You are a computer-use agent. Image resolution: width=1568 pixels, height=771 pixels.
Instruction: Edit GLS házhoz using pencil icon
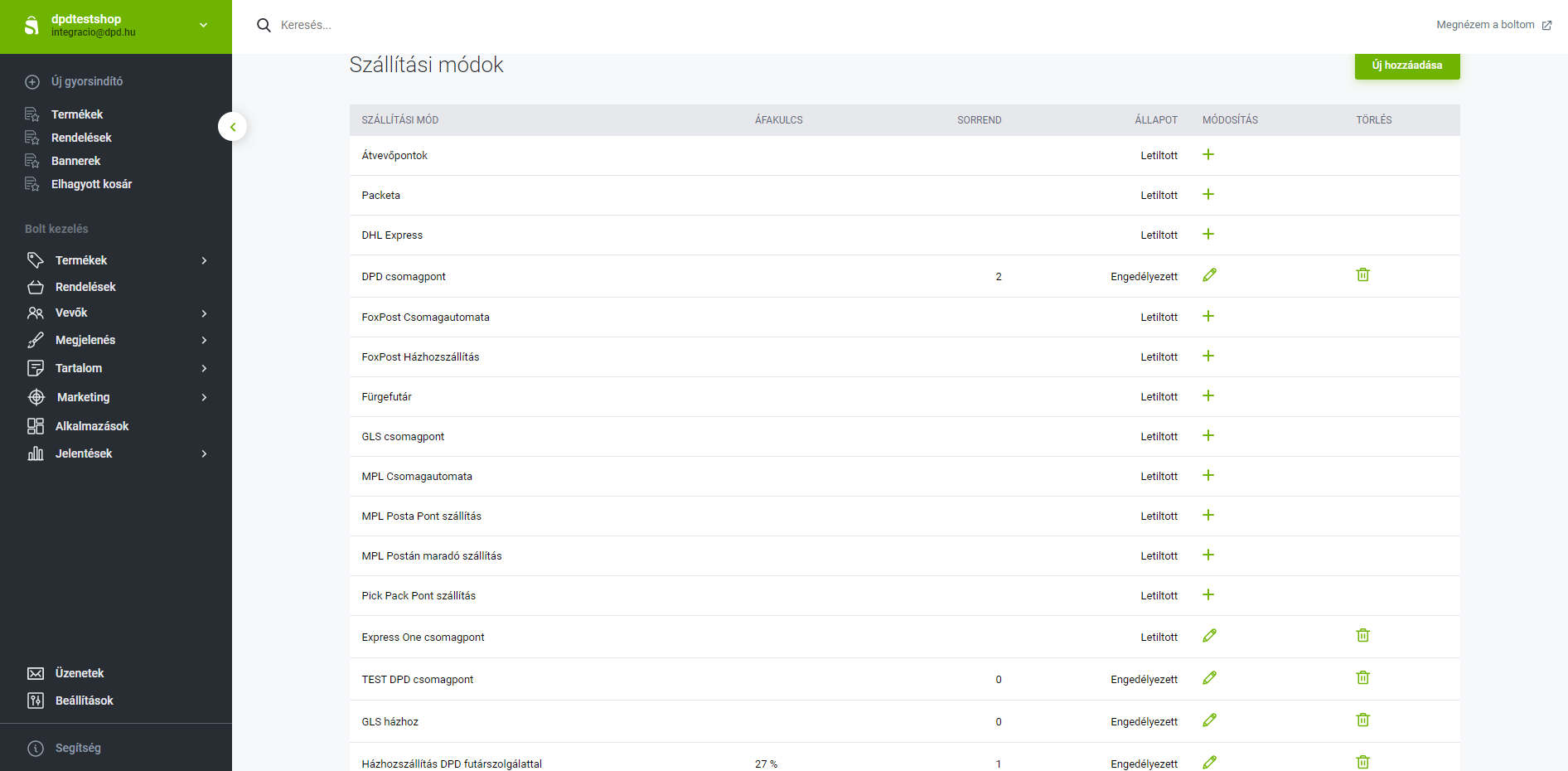coord(1210,720)
